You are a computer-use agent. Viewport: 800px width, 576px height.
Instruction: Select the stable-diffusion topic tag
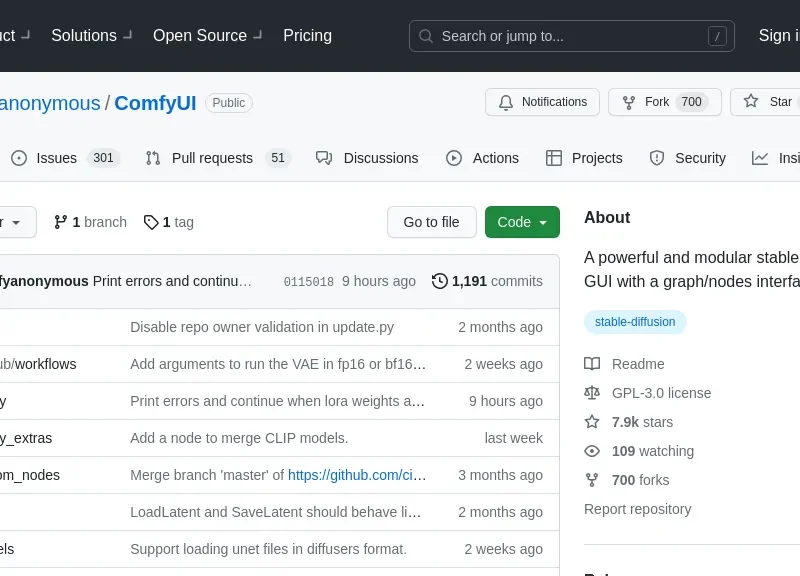tap(635, 322)
